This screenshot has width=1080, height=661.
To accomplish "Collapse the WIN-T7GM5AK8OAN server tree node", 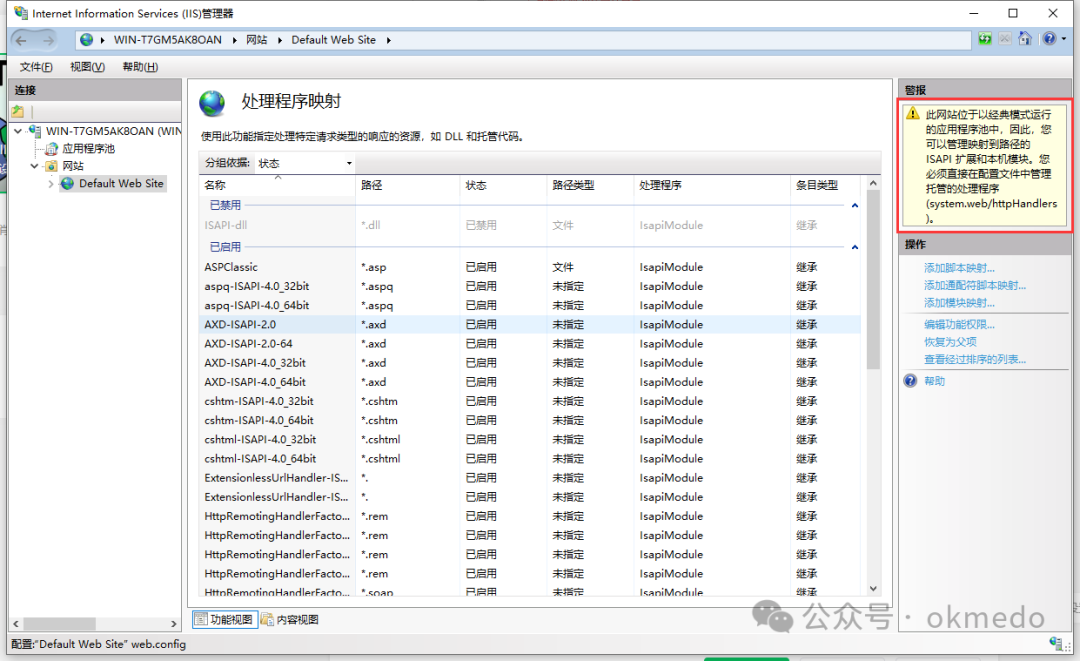I will pos(18,131).
